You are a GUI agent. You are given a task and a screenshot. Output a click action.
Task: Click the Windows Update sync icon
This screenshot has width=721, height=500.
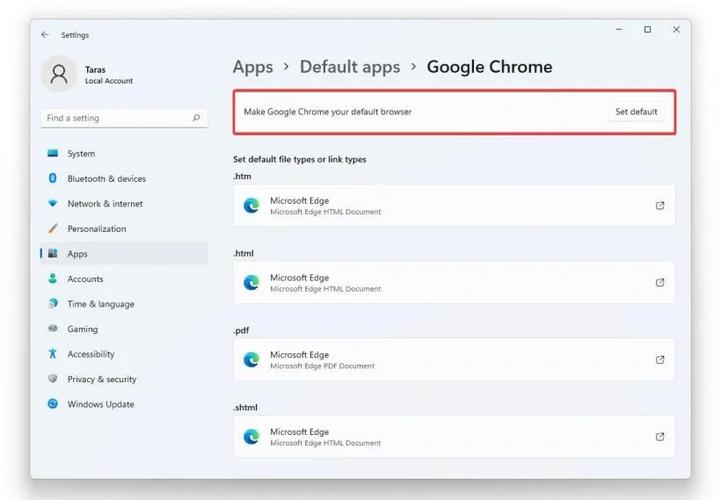click(x=53, y=404)
